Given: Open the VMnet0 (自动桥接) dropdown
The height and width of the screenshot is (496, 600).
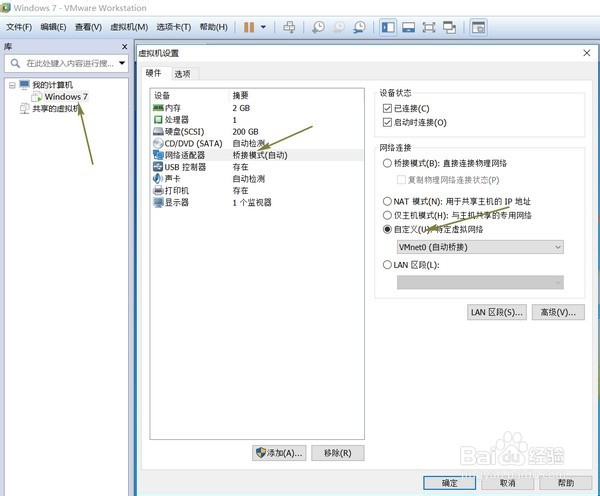Looking at the screenshot, I should (480, 247).
